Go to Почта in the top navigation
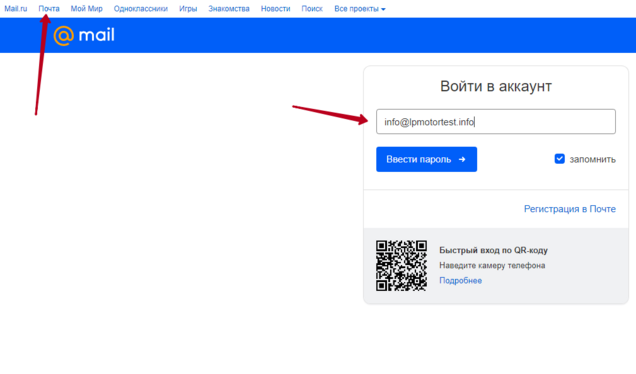This screenshot has height=374, width=636. pos(49,9)
